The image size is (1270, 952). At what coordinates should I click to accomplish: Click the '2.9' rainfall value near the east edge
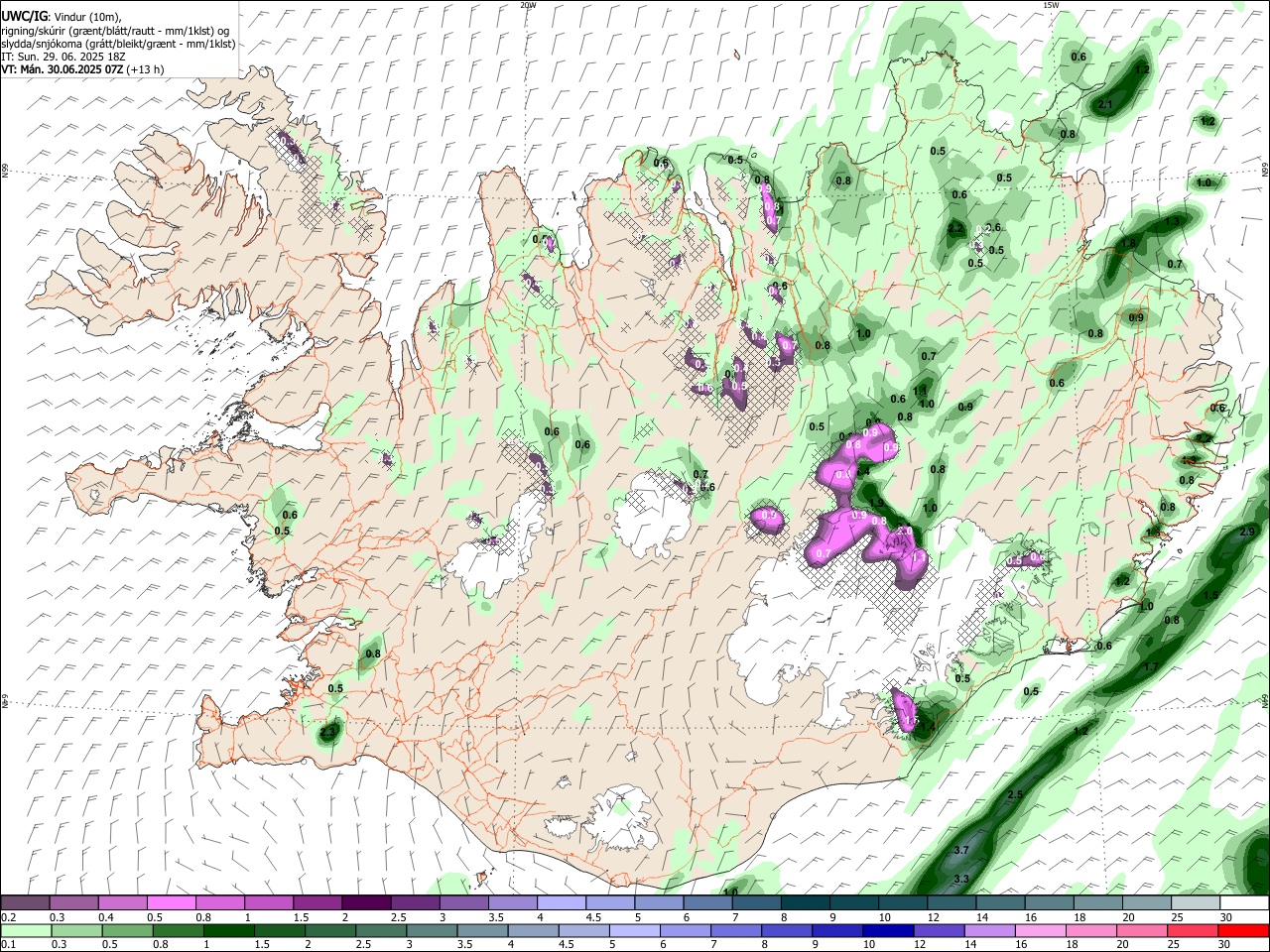pyautogui.click(x=1248, y=533)
